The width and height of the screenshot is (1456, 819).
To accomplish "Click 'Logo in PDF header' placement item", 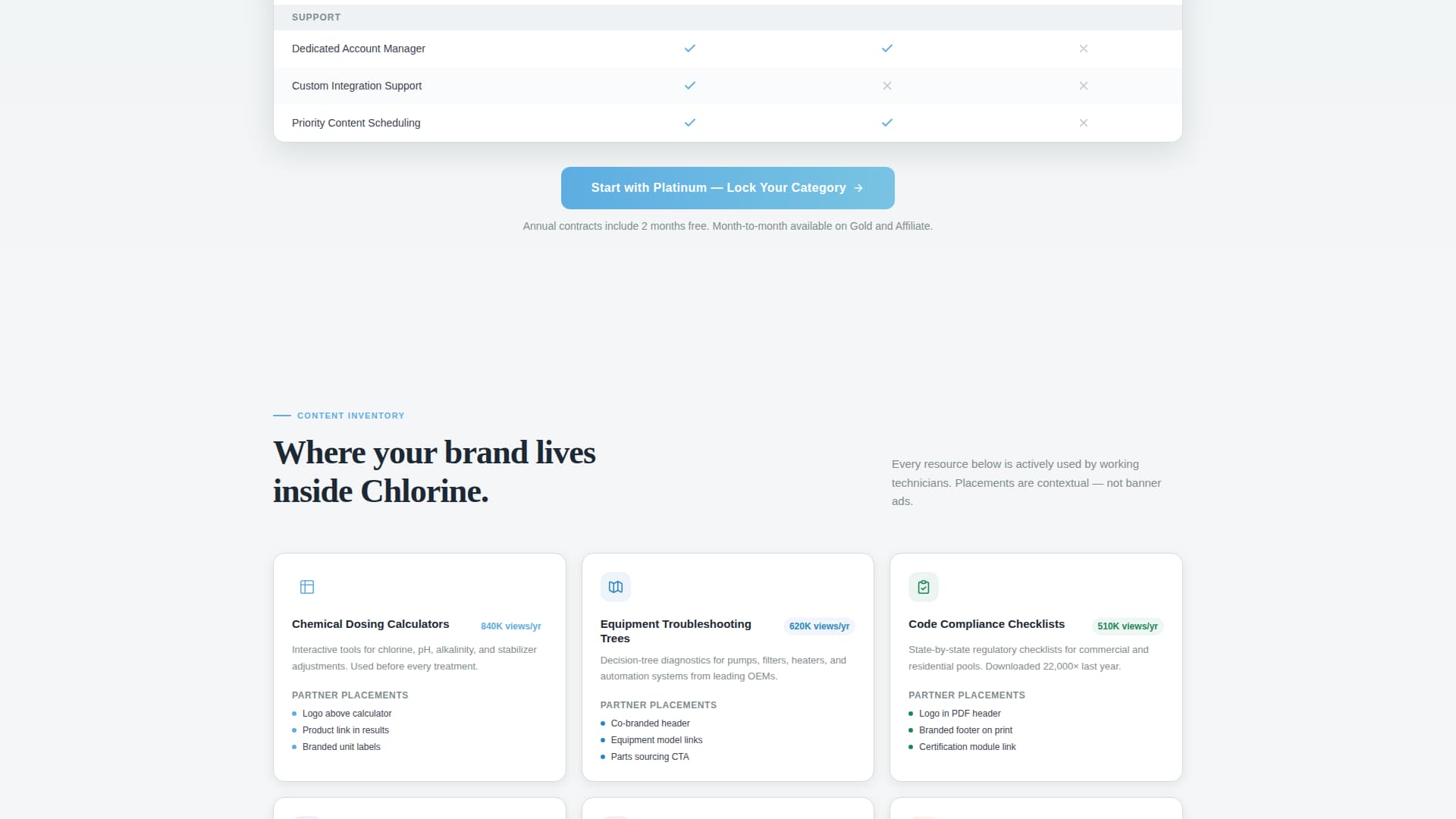I will tap(959, 714).
